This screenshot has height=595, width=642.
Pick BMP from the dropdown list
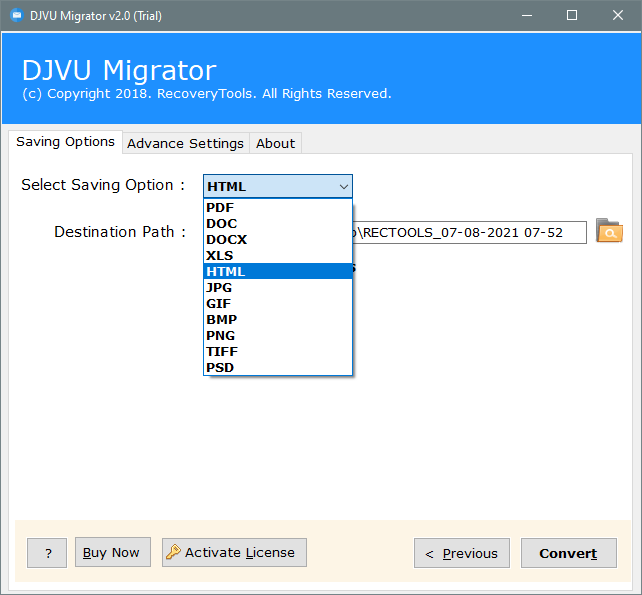pyautogui.click(x=278, y=319)
